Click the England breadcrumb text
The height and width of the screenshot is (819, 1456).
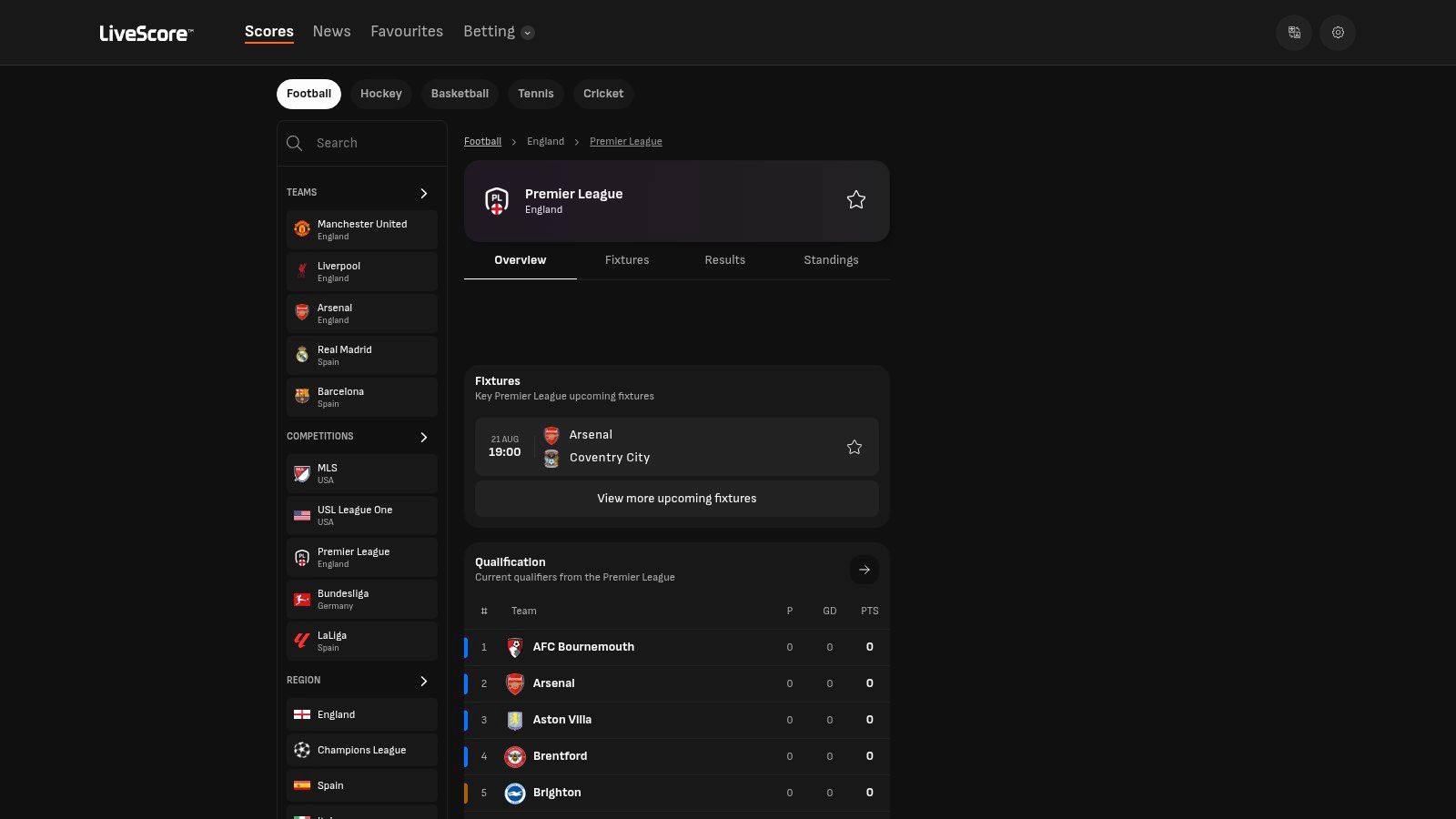545,142
